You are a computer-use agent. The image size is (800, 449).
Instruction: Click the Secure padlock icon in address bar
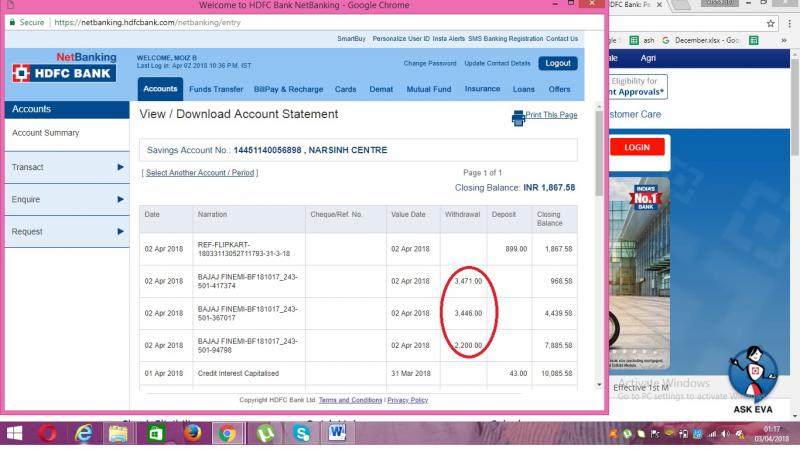click(12, 22)
